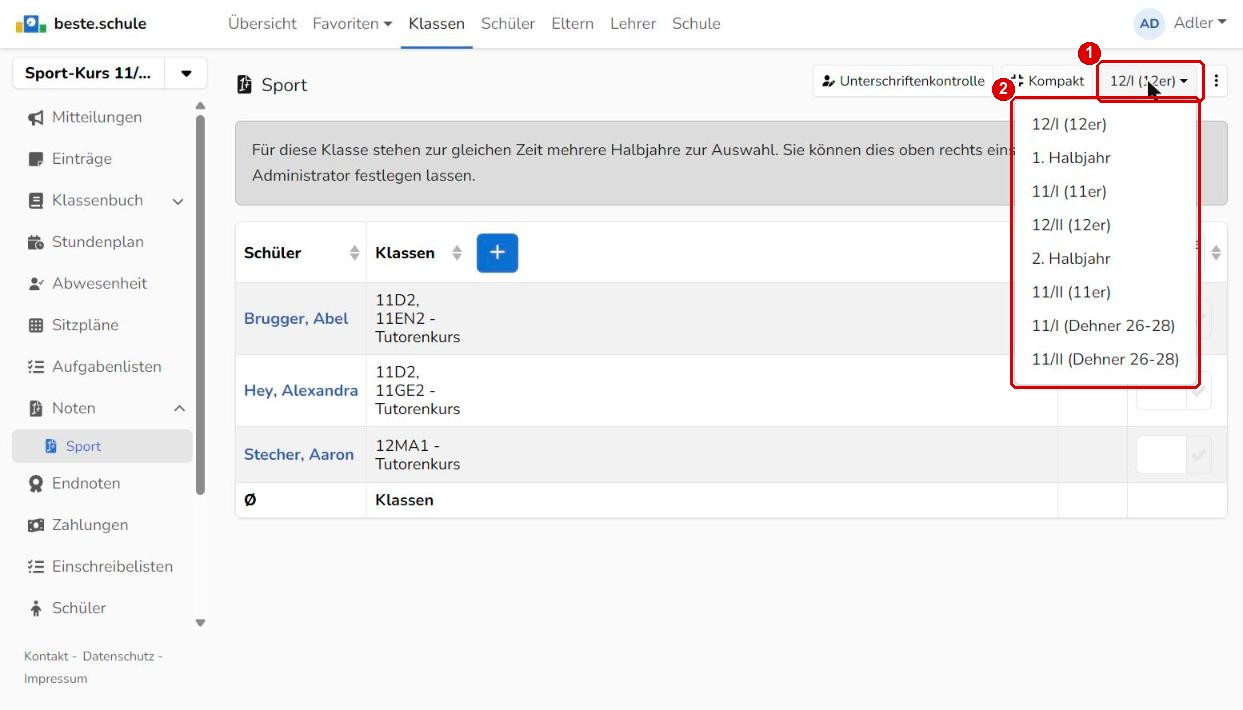Click the Einschreibelisten list icon
This screenshot has width=1243, height=710.
click(36, 567)
